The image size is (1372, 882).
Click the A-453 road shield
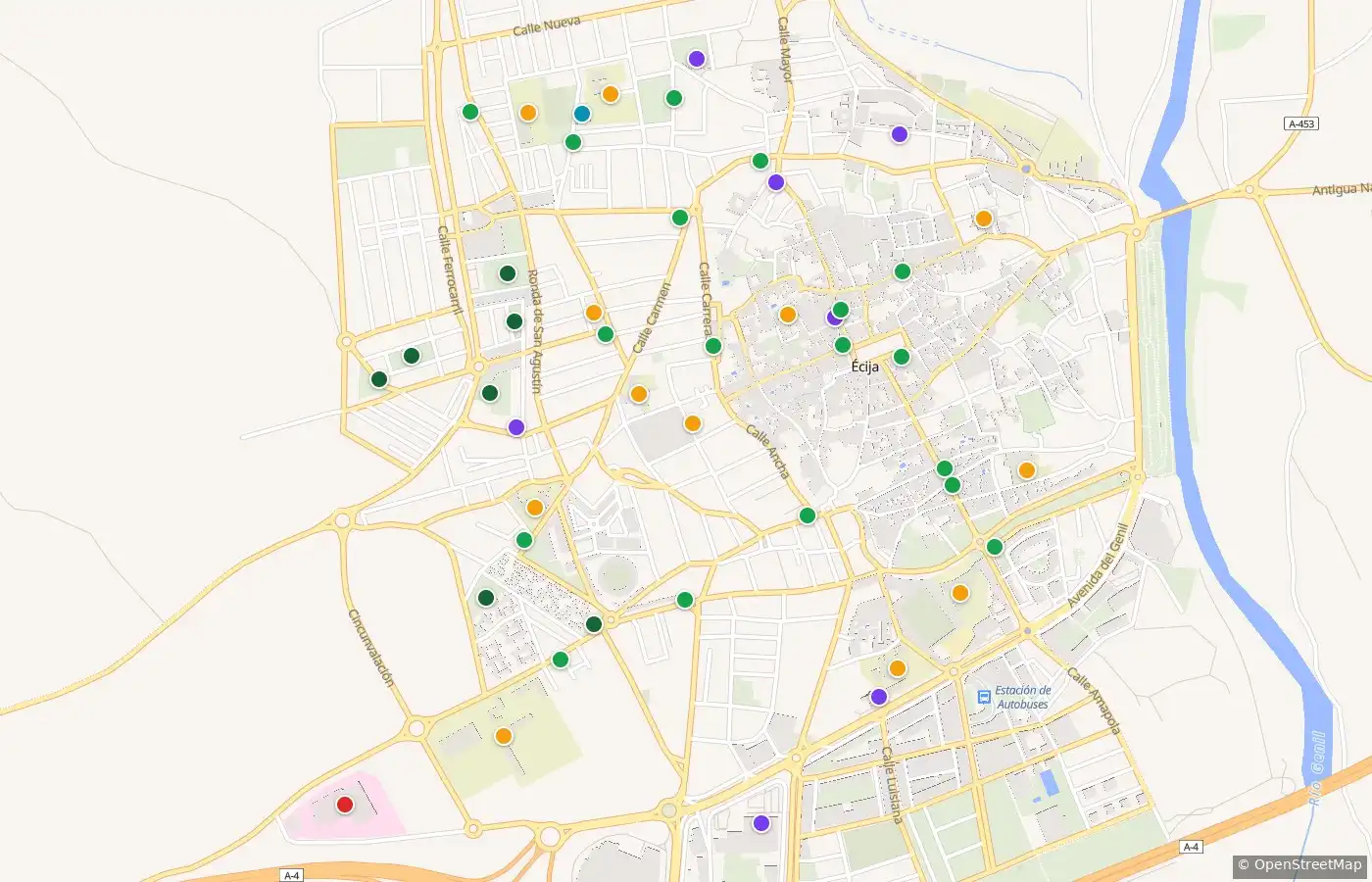point(1301,123)
